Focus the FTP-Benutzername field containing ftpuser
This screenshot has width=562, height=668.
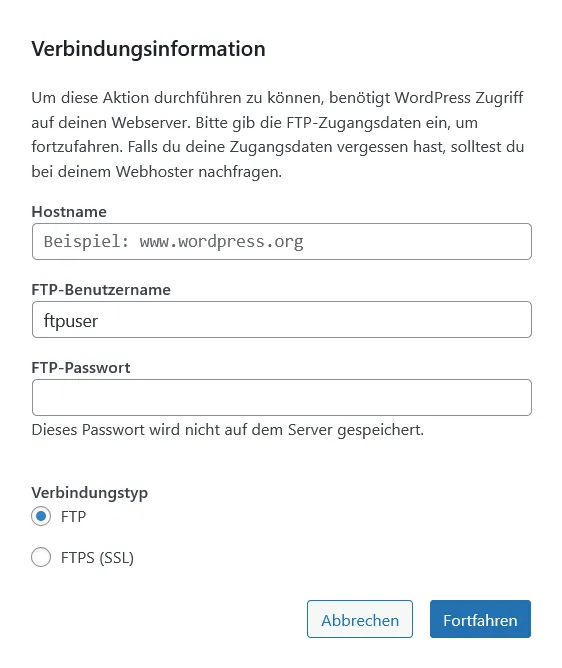(282, 320)
